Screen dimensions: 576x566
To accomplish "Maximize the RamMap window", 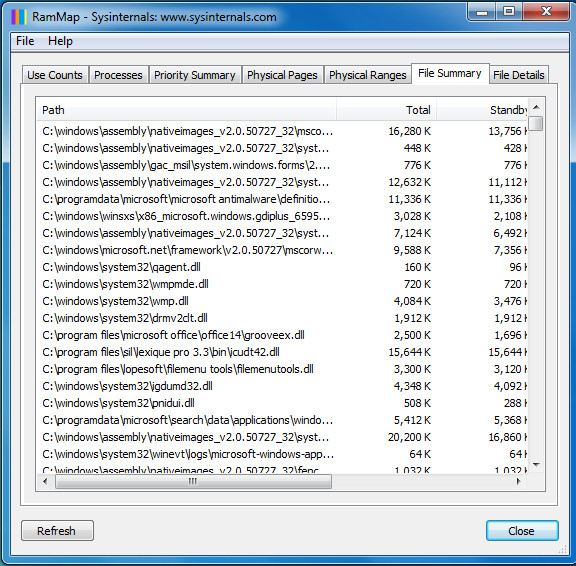I will pyautogui.click(x=509, y=12).
